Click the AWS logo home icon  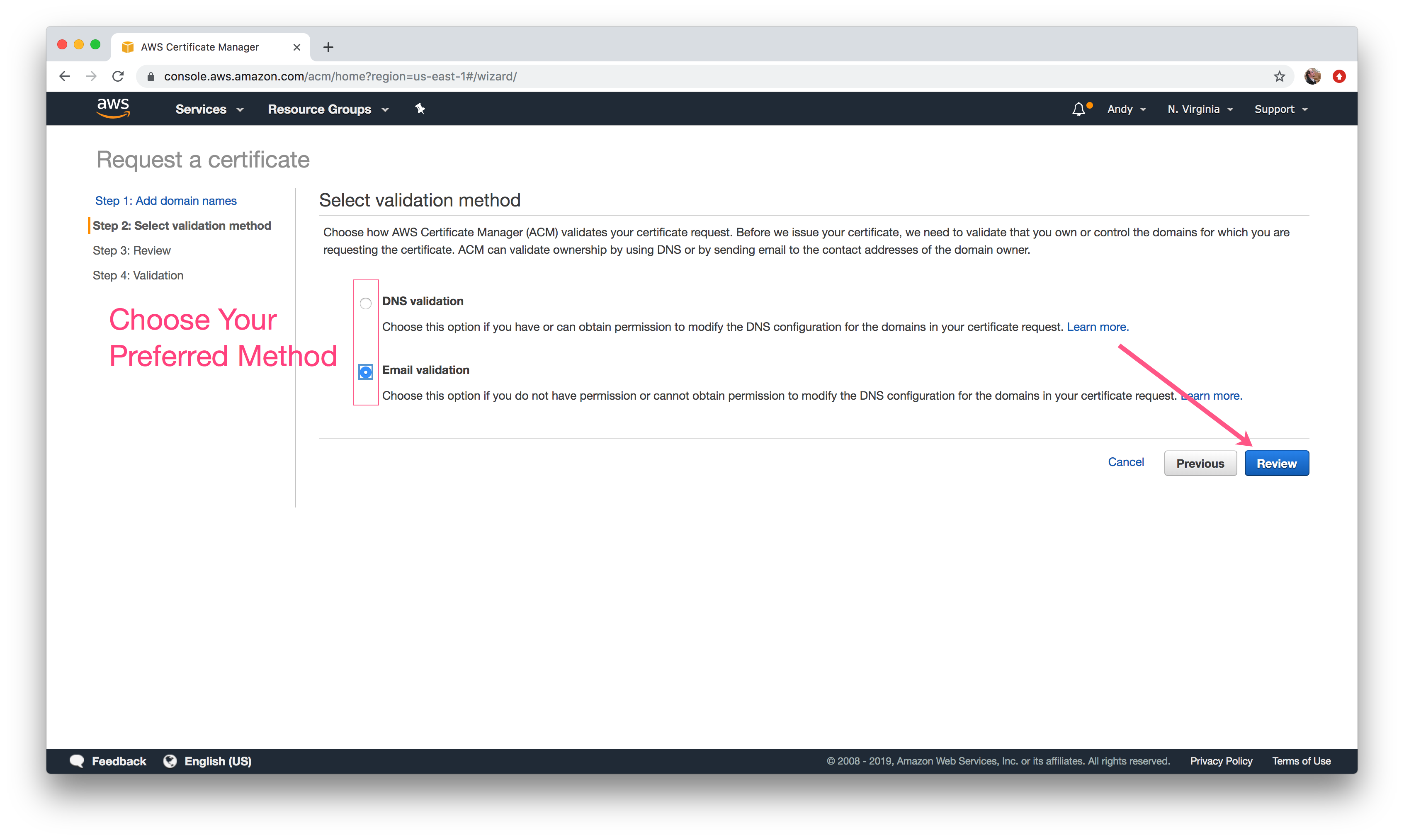point(113,108)
